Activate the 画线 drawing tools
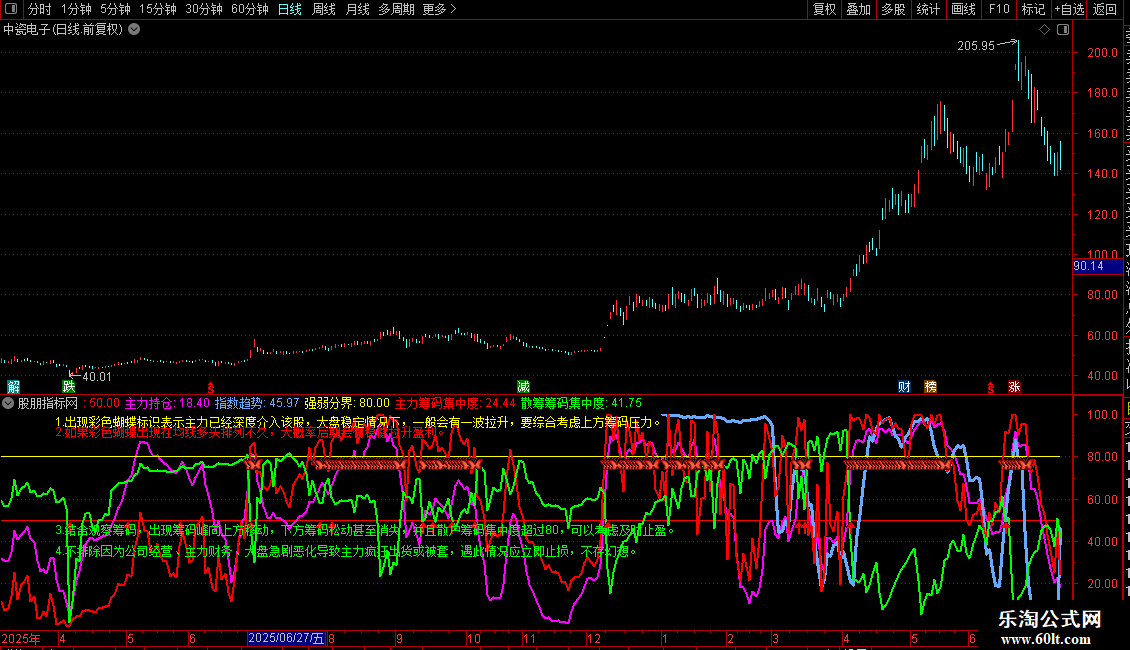 click(963, 9)
